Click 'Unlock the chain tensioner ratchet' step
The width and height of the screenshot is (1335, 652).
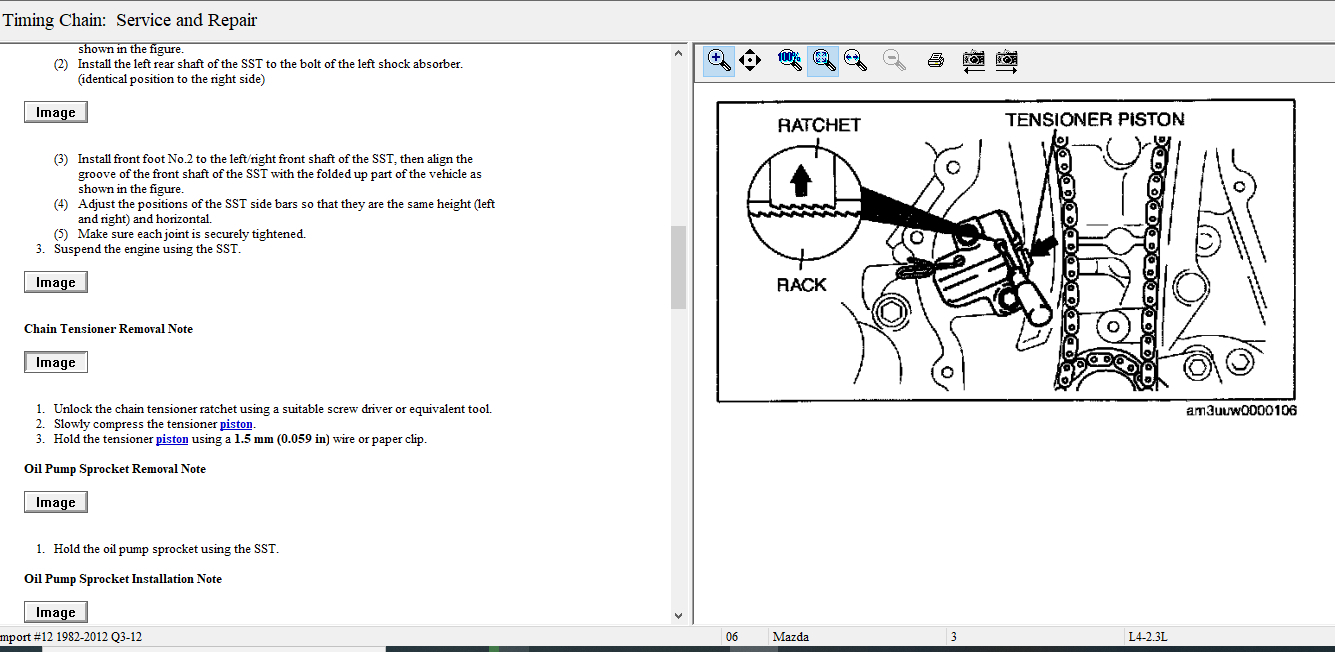click(273, 409)
